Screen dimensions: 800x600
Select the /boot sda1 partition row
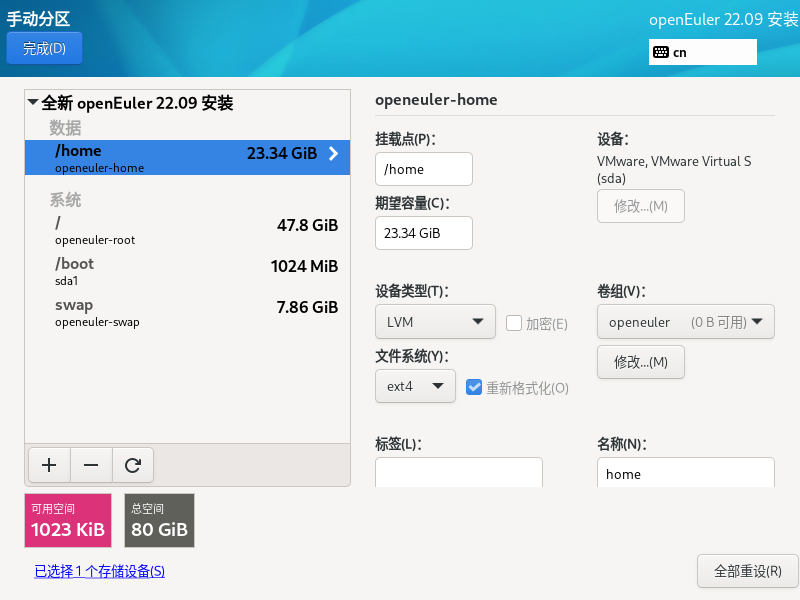tap(187, 271)
